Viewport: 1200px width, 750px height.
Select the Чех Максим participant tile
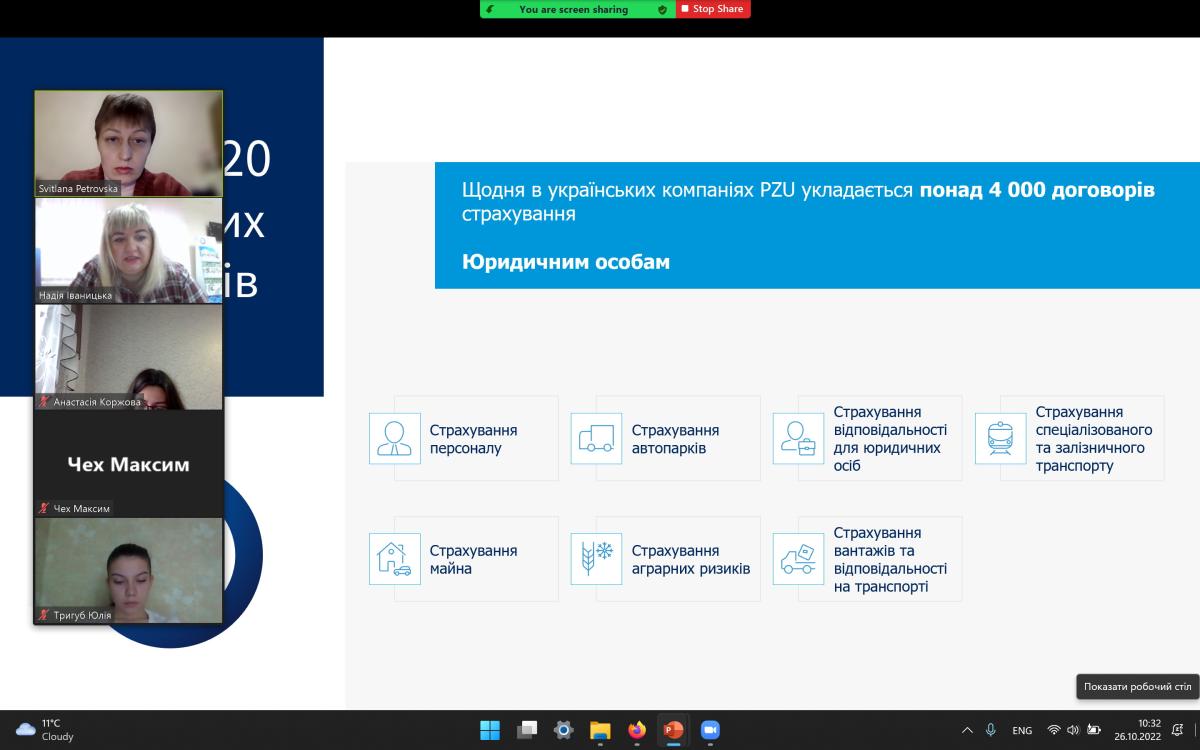tap(128, 464)
